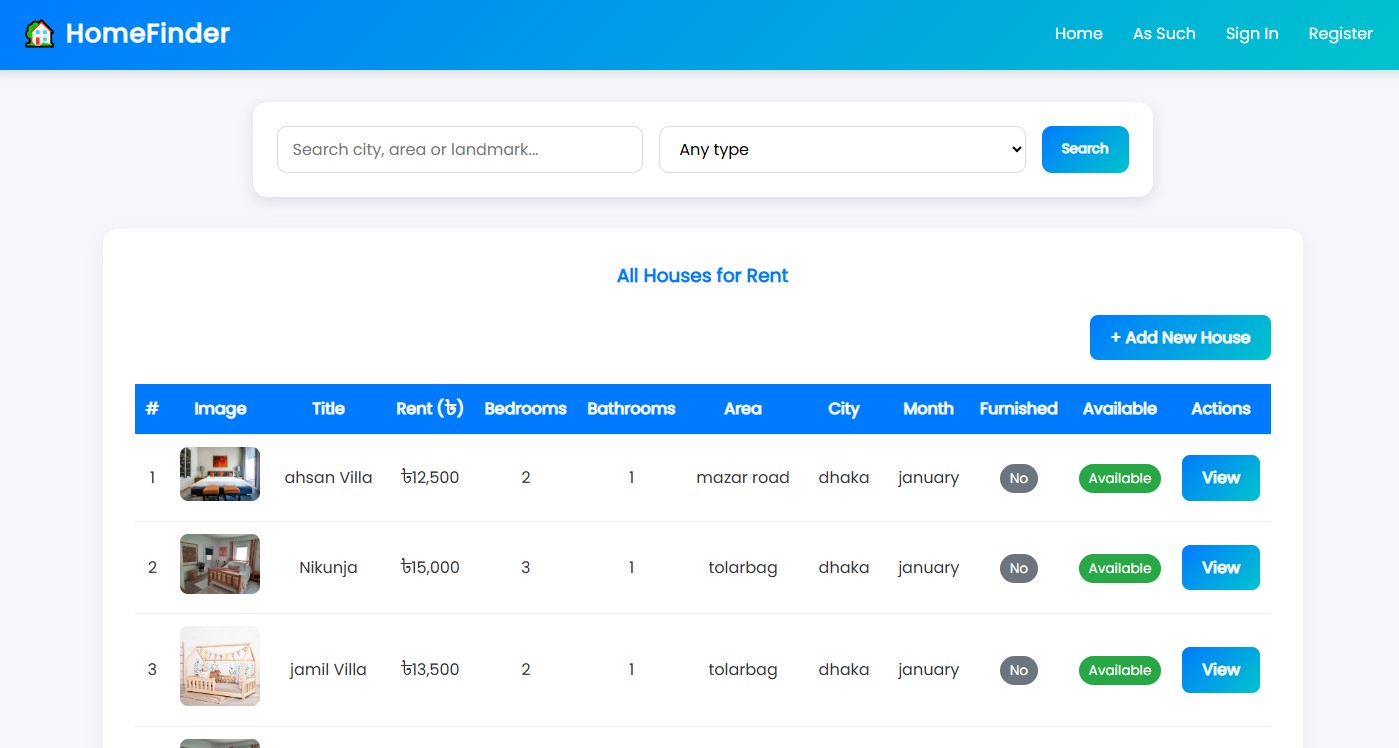Open the Nikunja room thumbnail

[x=220, y=564]
